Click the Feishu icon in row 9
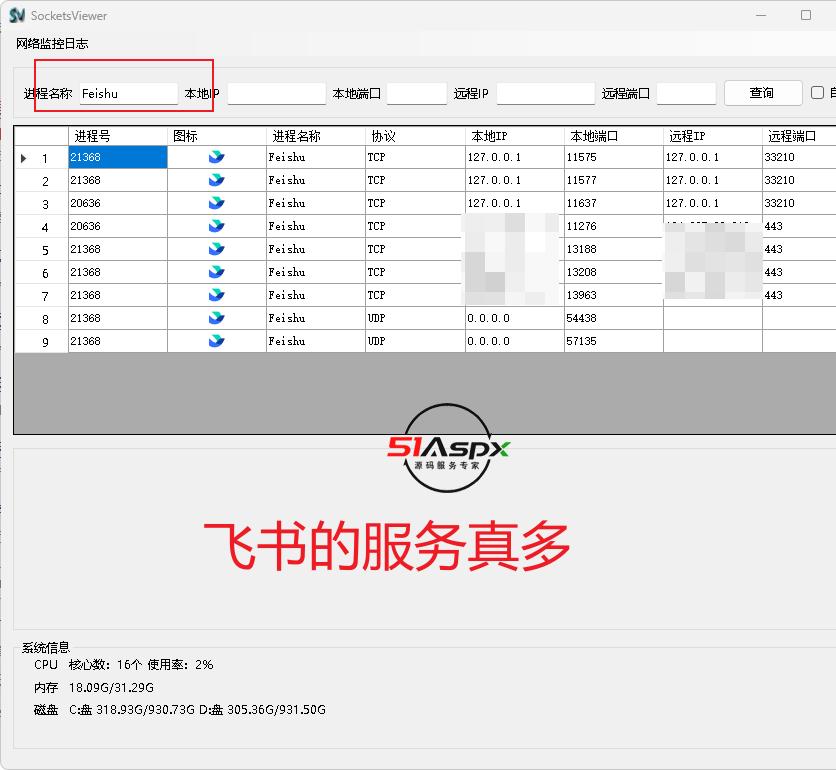This screenshot has height=770, width=836. [216, 340]
